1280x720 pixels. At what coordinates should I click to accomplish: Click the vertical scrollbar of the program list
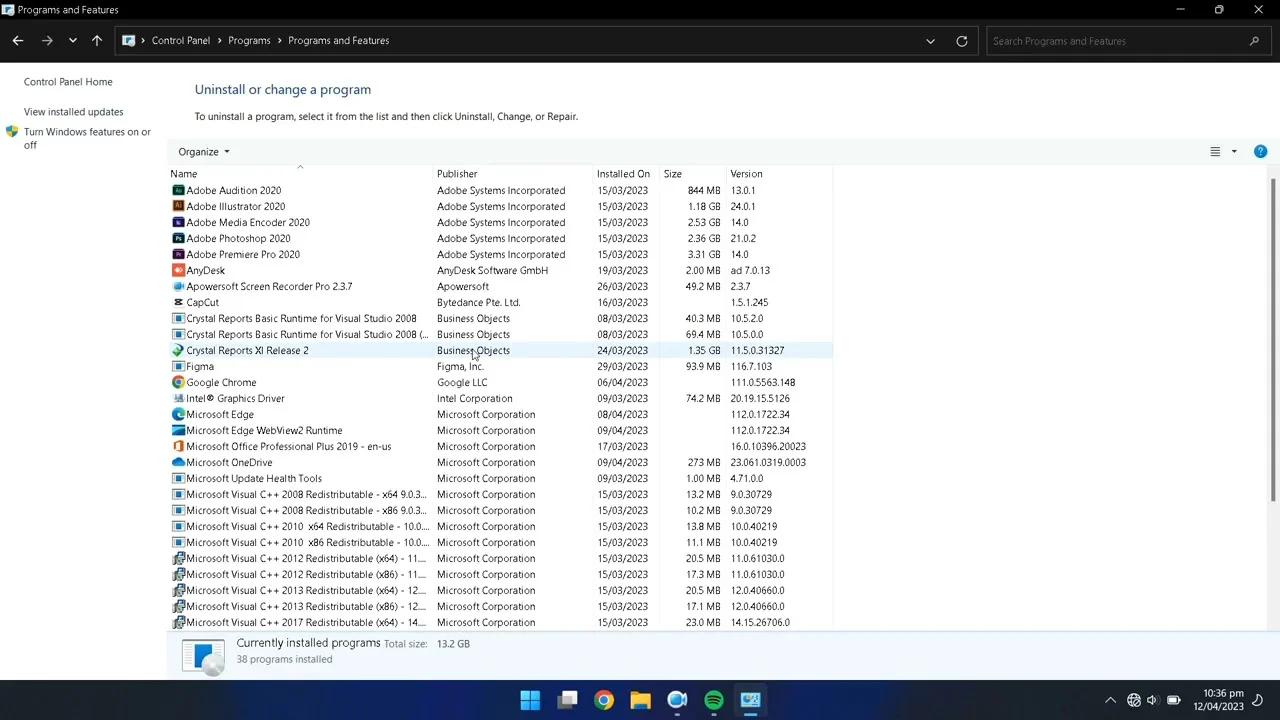tap(1273, 340)
